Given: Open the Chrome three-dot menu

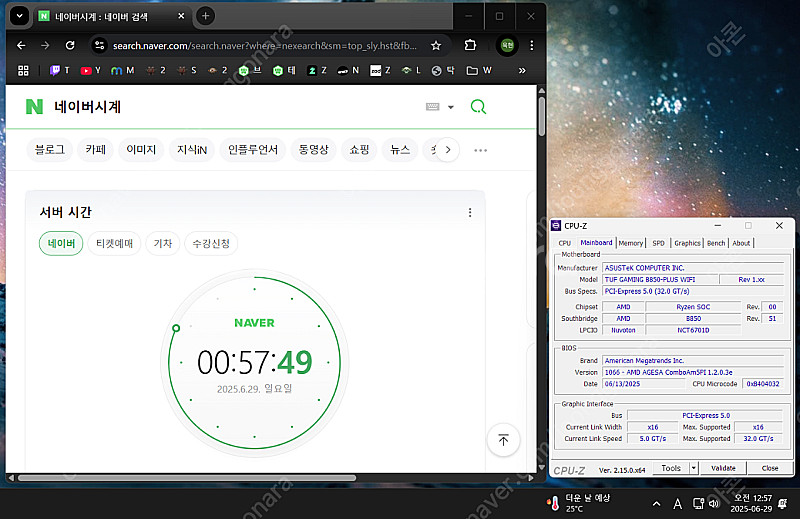Looking at the screenshot, I should [x=532, y=45].
